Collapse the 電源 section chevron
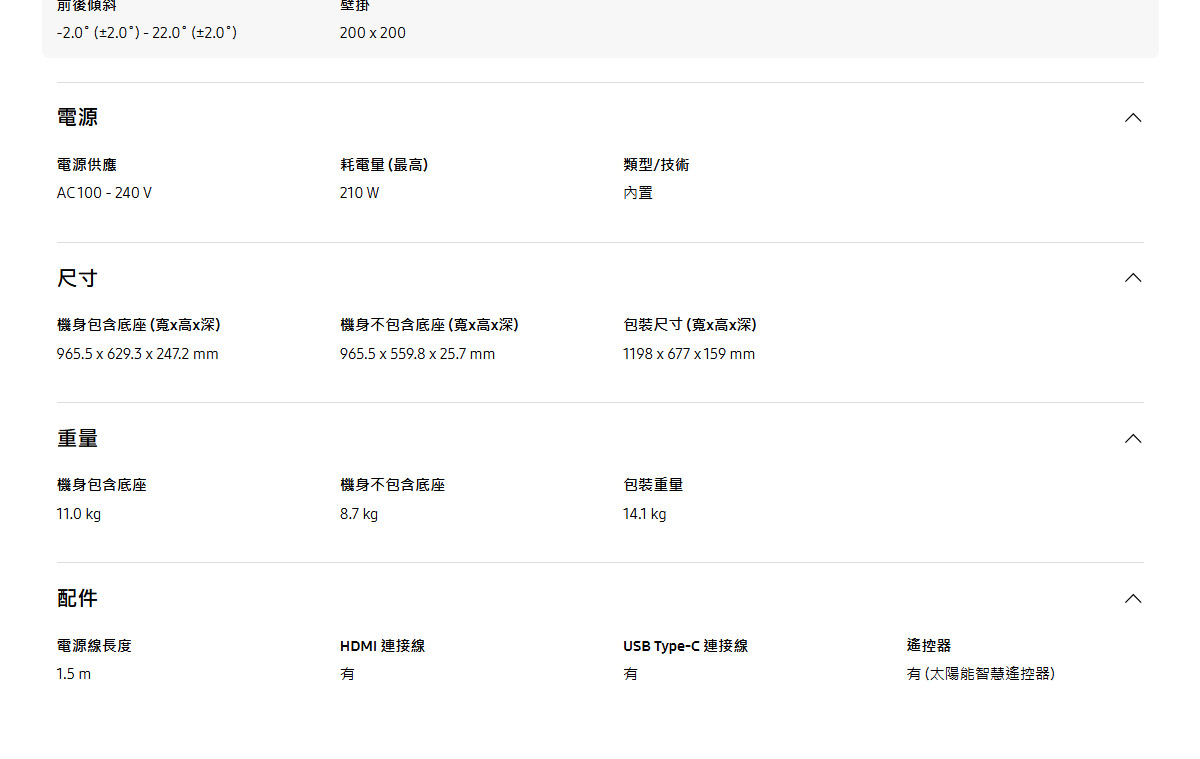Screen dimensions: 1200x759 1132,118
